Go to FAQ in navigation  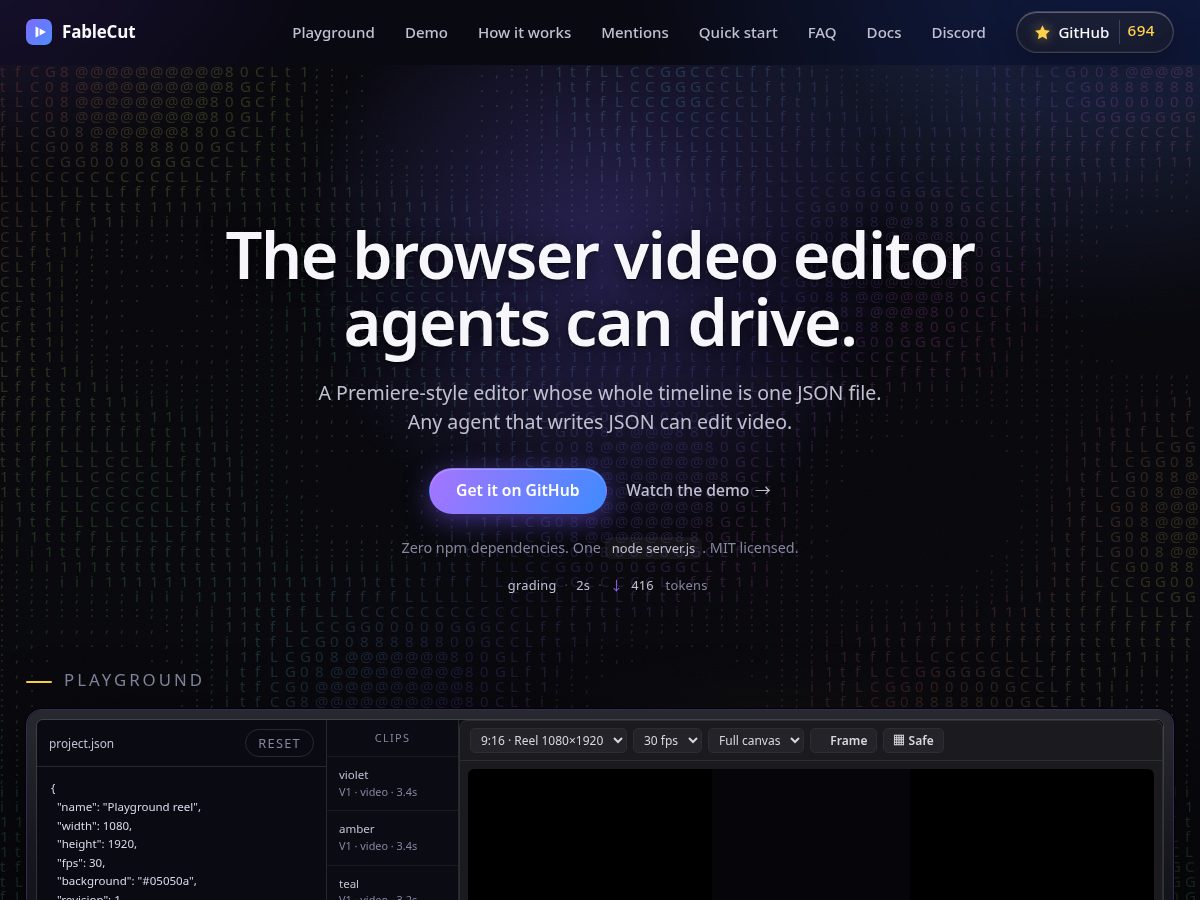[822, 33]
